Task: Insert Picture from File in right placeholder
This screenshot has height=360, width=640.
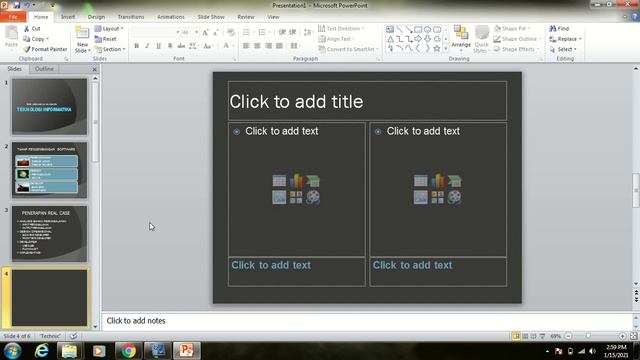Action: (420, 197)
